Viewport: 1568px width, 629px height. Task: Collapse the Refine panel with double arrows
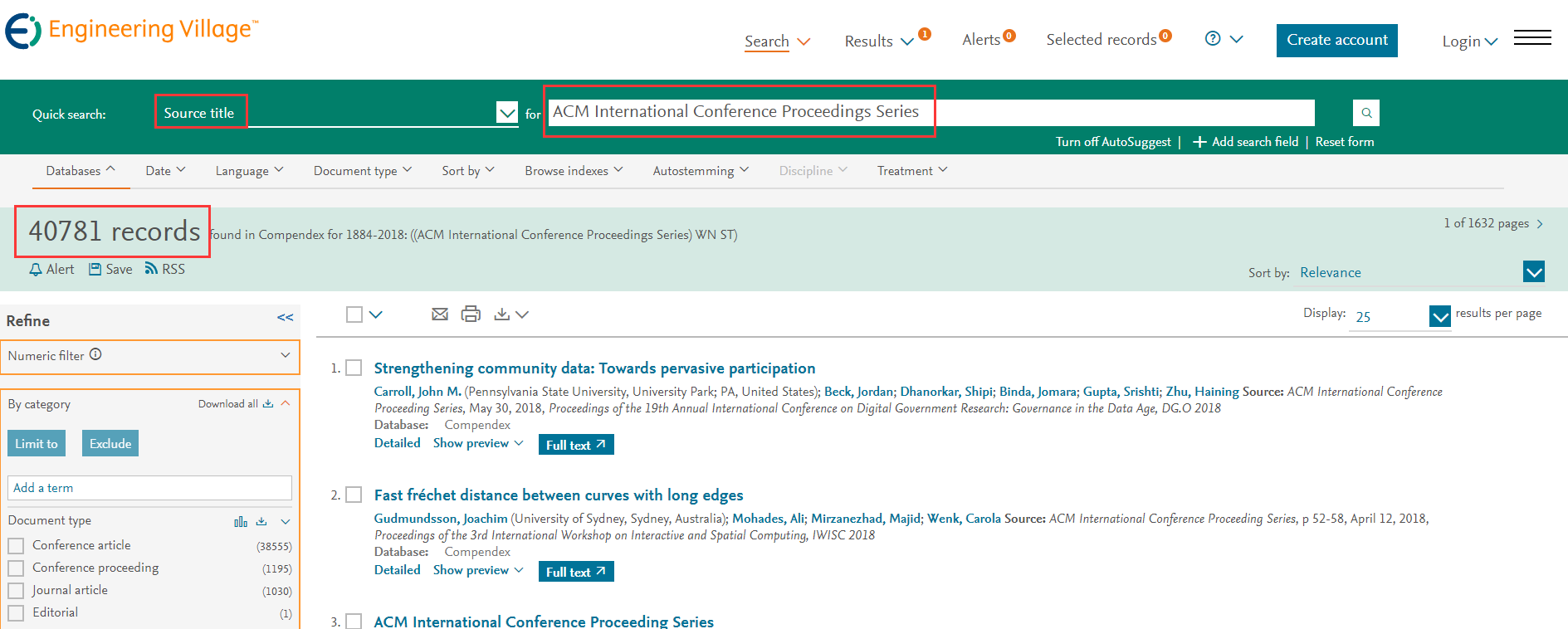pyautogui.click(x=285, y=318)
